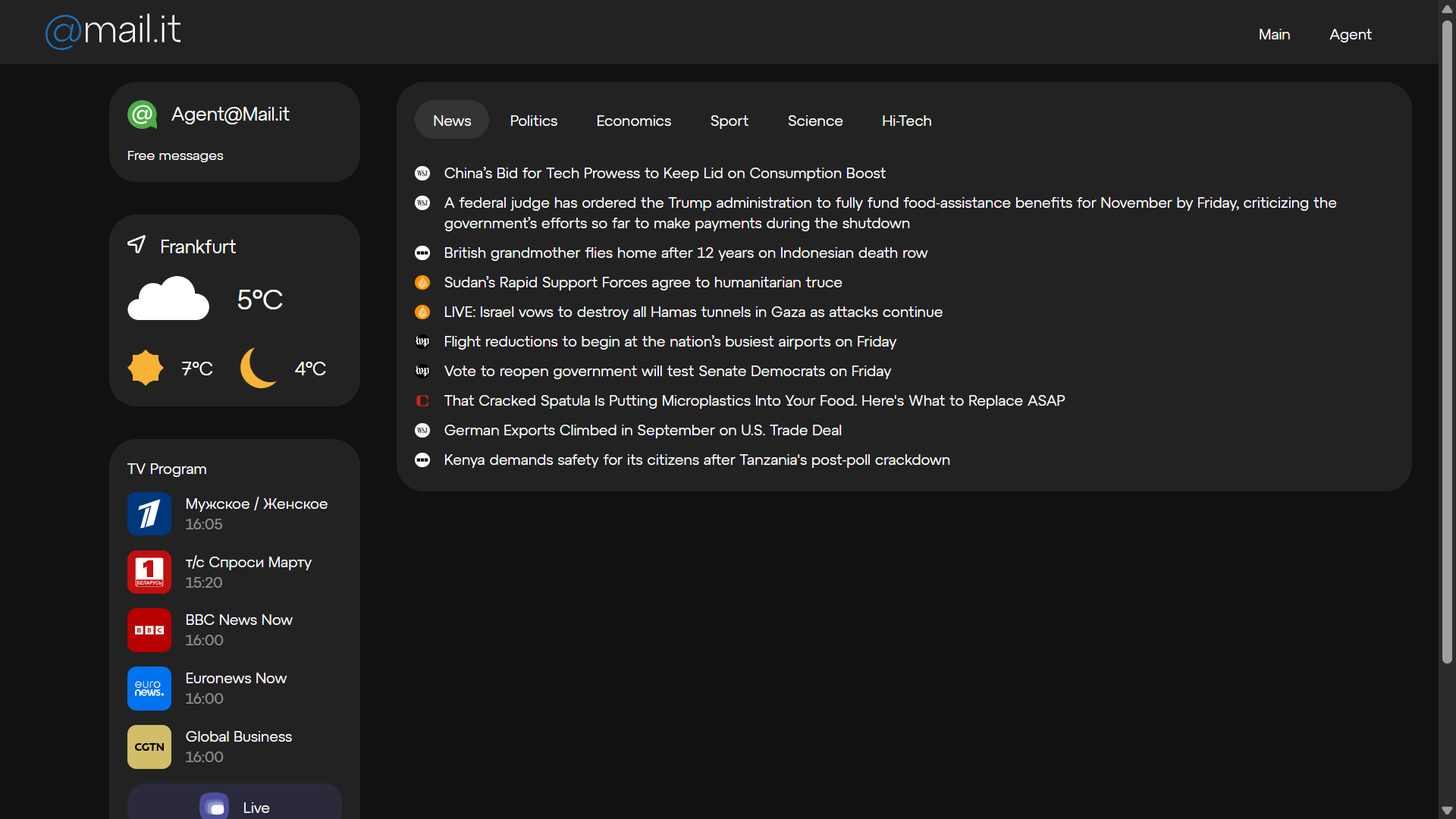The image size is (1456, 819).
Task: Click the Euronews channel logo
Action: [x=149, y=689]
